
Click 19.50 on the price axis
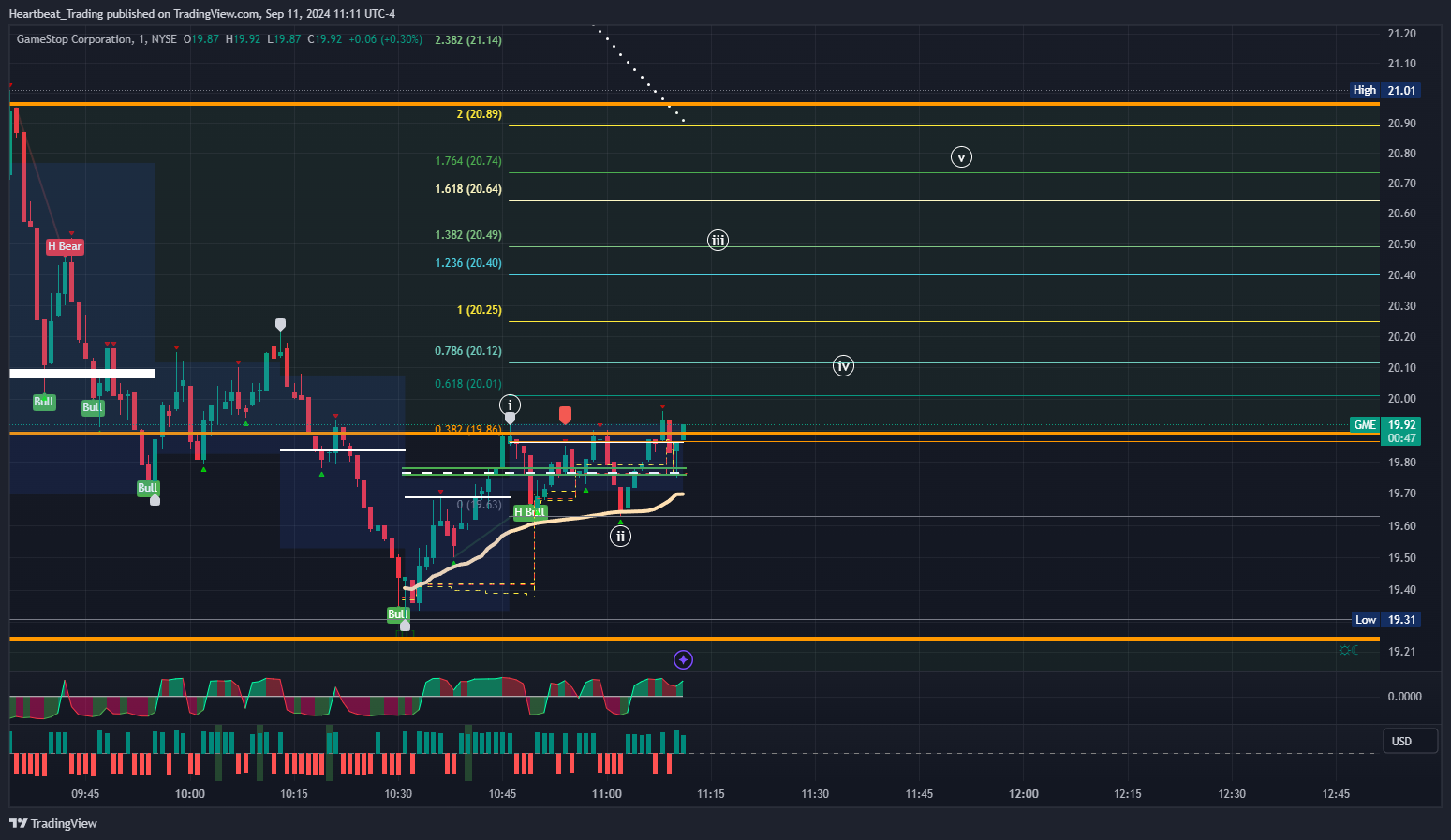[1401, 558]
